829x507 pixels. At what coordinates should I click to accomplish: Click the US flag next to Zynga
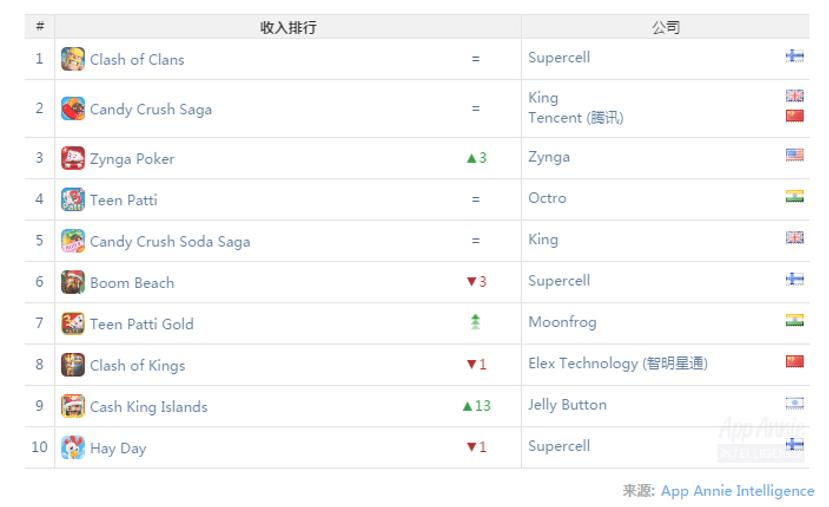pyautogui.click(x=794, y=155)
